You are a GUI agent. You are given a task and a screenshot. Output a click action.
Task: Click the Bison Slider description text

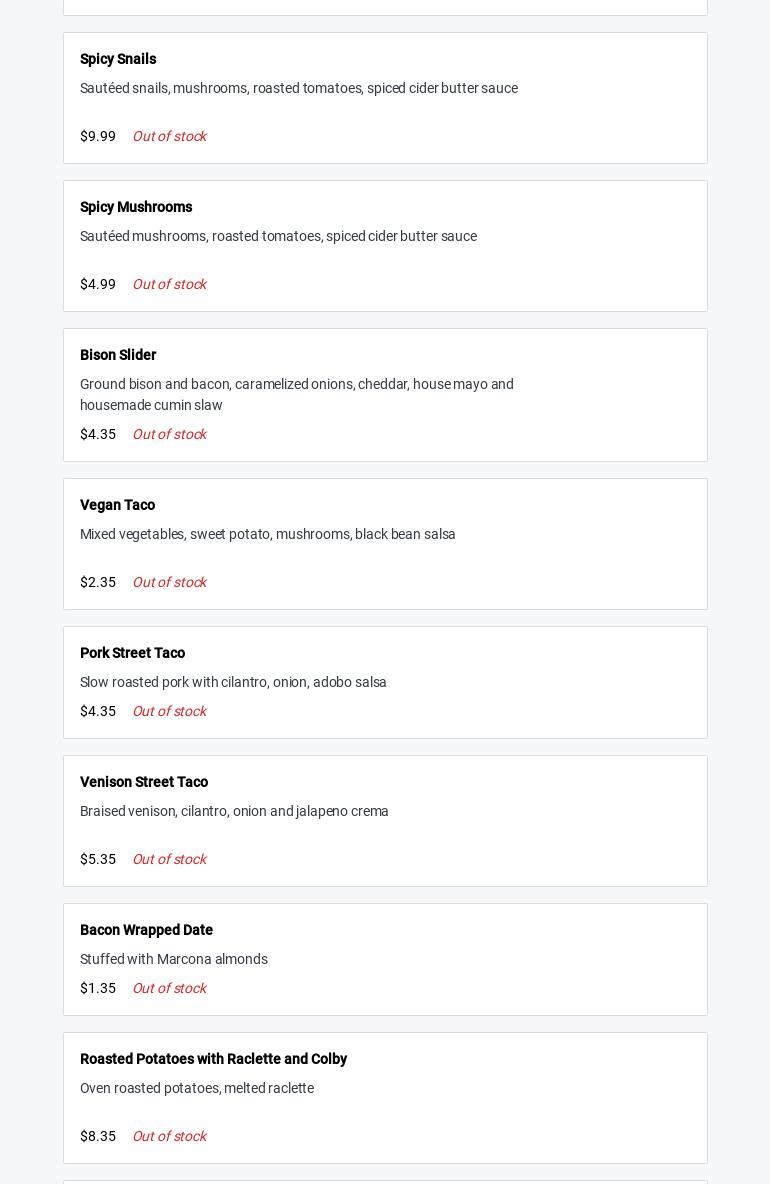coord(296,394)
